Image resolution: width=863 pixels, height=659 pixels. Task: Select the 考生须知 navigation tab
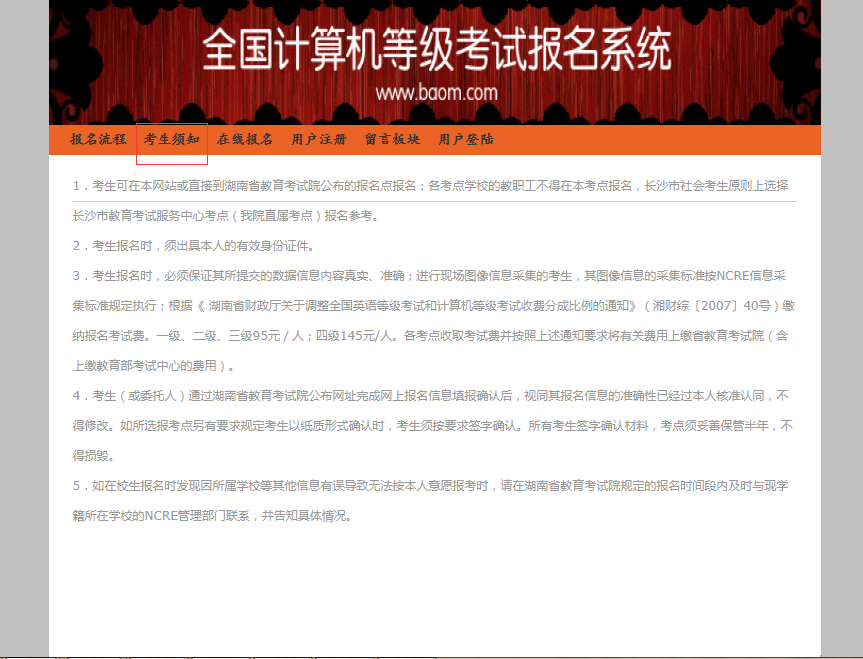tap(172, 139)
